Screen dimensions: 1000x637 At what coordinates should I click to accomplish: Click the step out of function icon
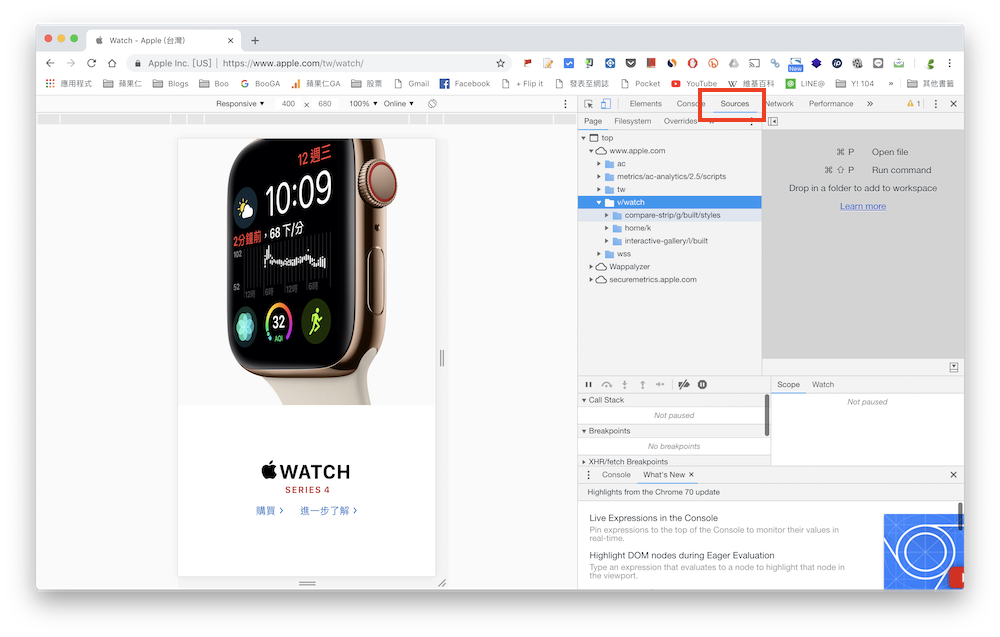click(642, 384)
